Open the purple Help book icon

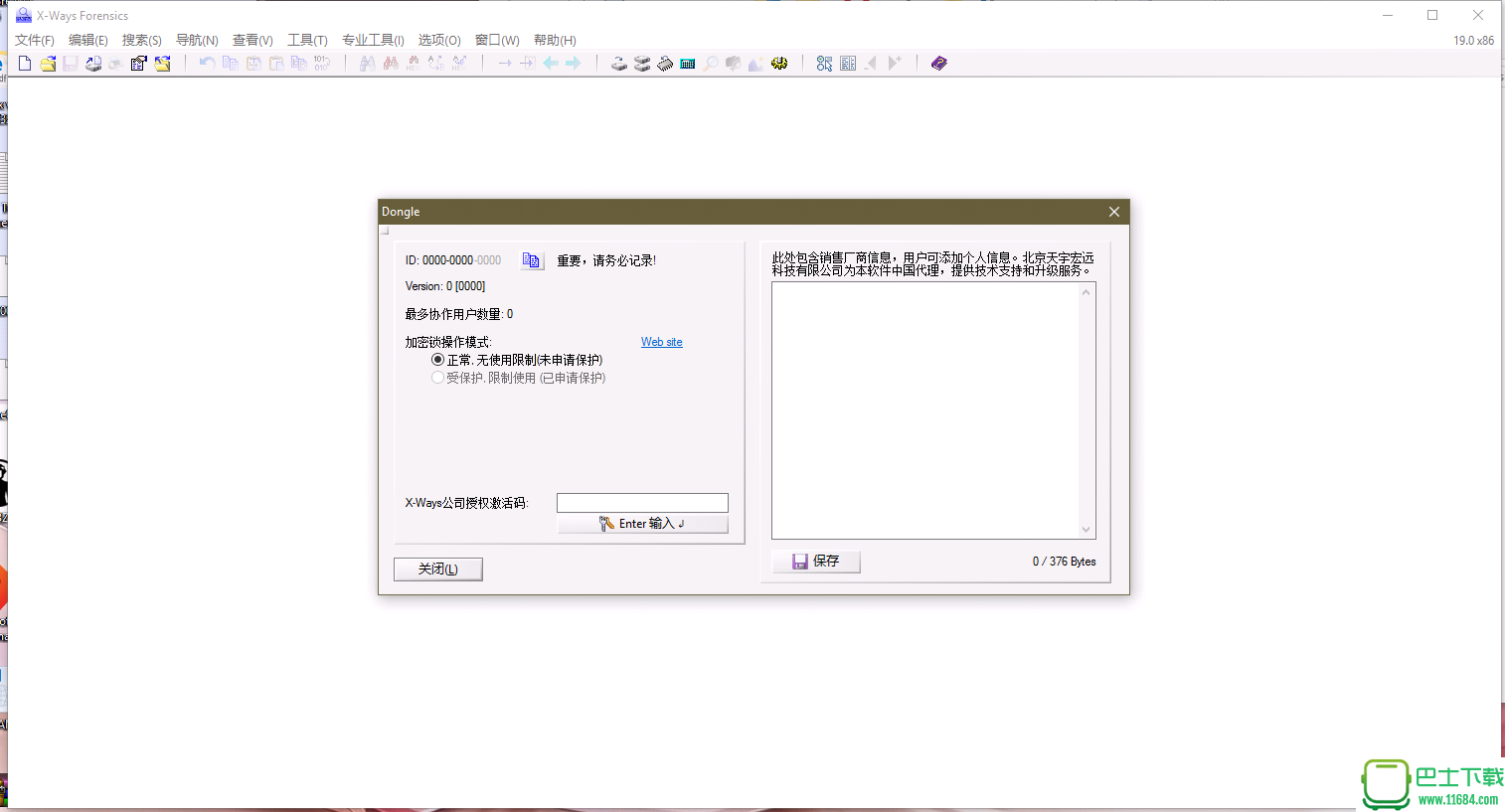(x=939, y=63)
